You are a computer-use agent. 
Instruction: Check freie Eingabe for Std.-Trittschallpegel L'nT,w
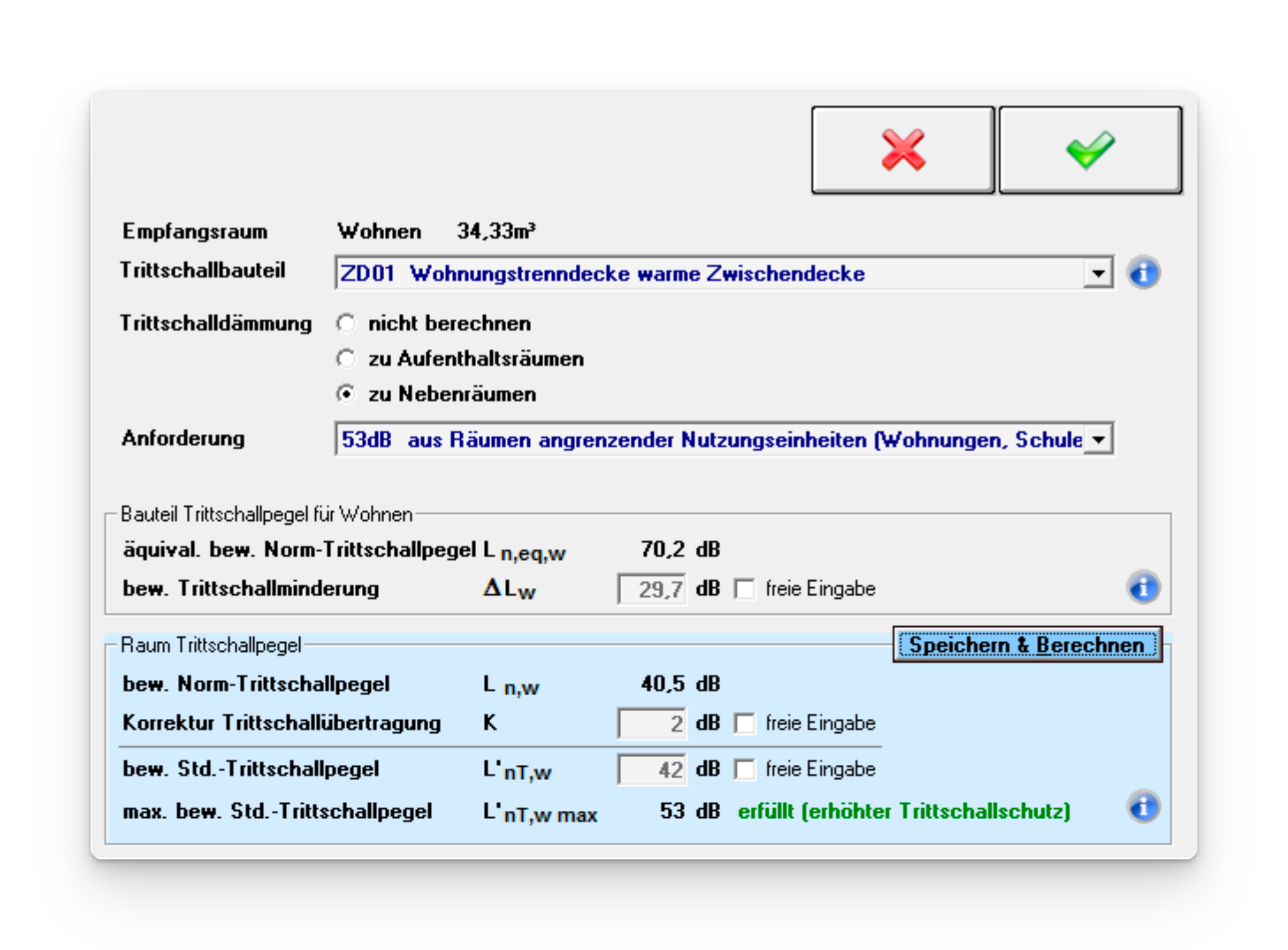click(x=744, y=769)
